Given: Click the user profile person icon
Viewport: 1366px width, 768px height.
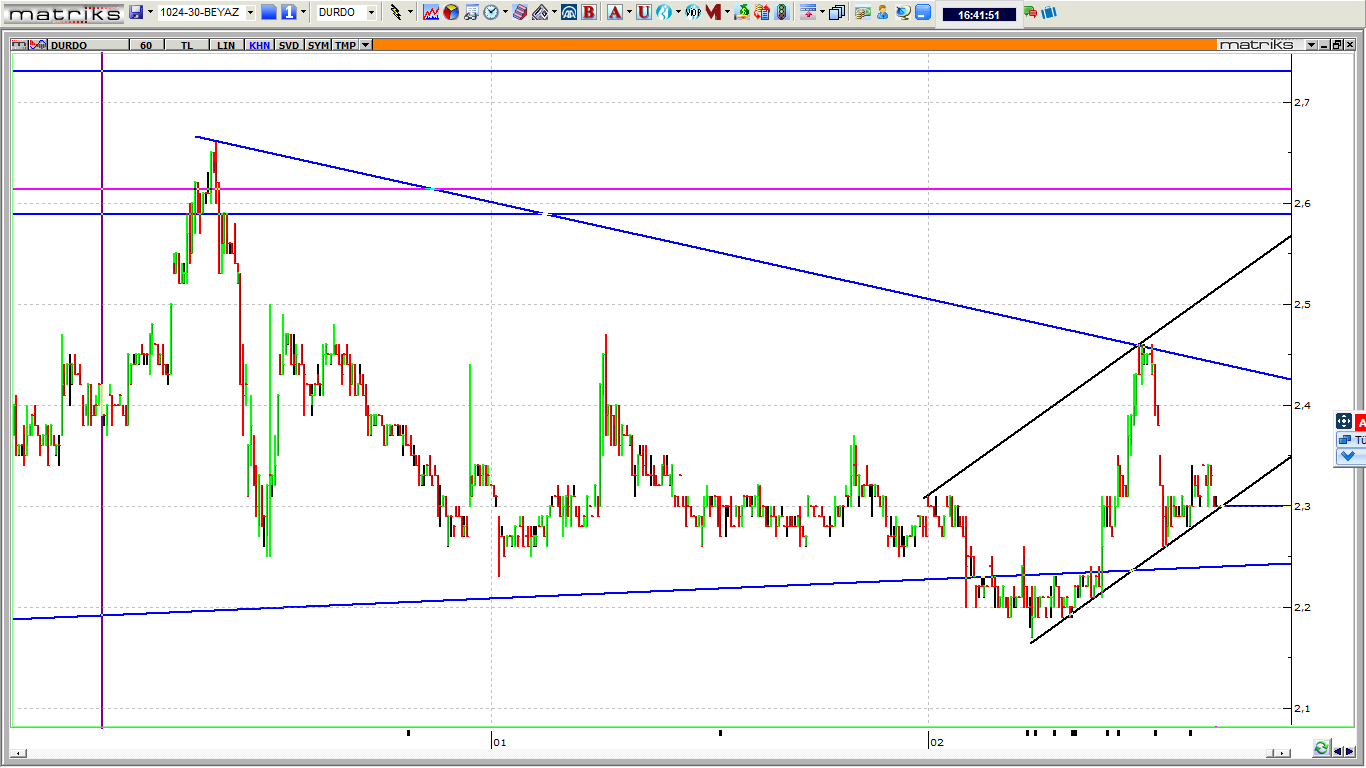Looking at the screenshot, I should (882, 12).
